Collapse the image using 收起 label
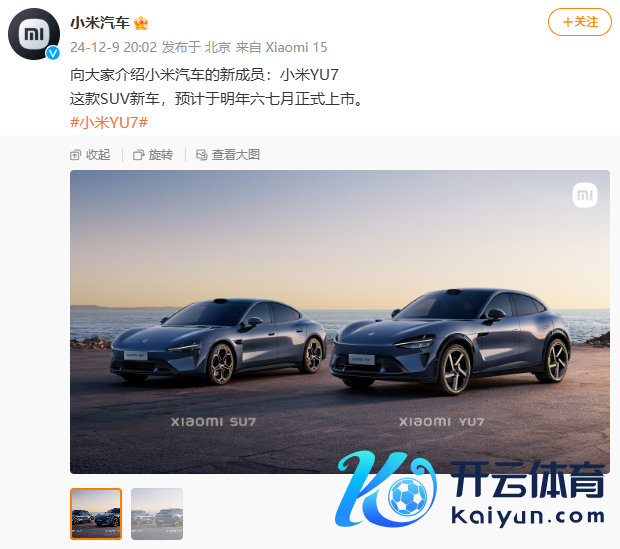Image resolution: width=620 pixels, height=549 pixels. (98, 155)
